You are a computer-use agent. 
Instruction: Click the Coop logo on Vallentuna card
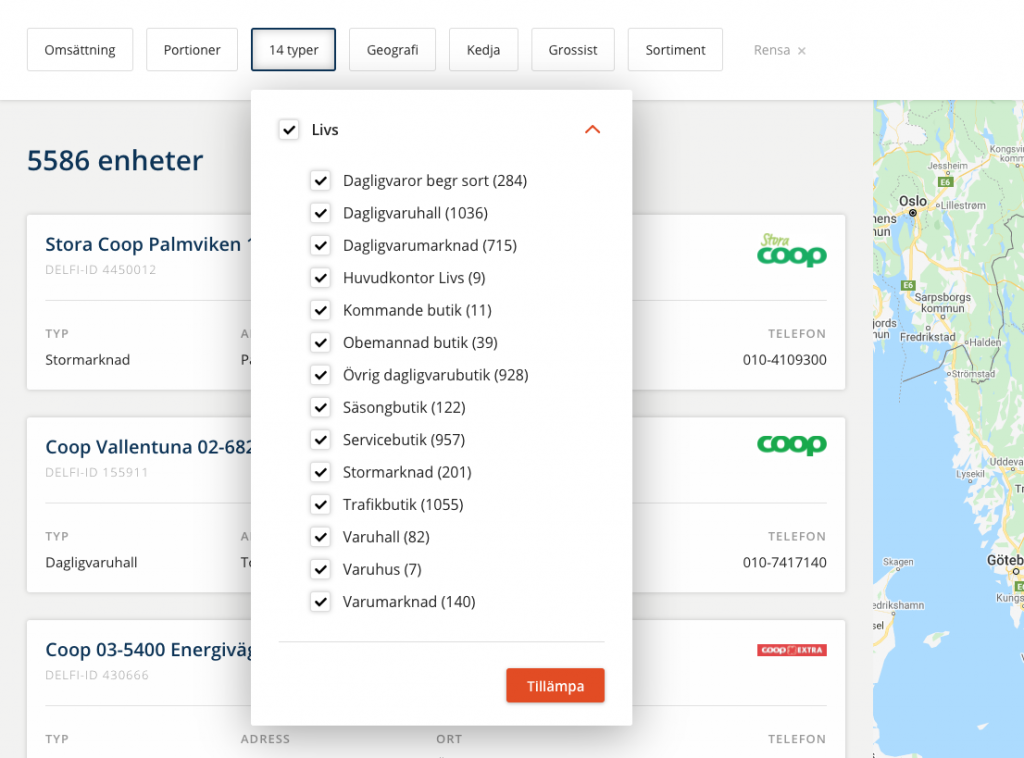point(792,445)
